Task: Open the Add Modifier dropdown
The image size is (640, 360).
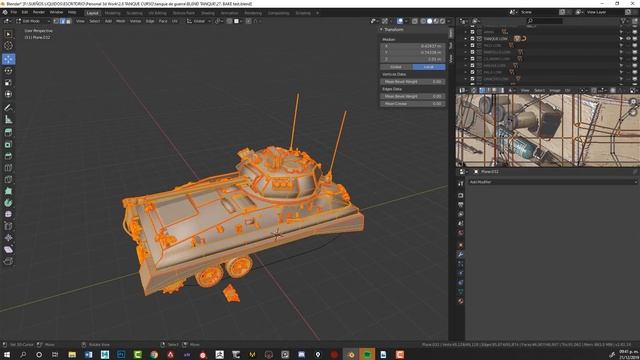Action: 552,182
